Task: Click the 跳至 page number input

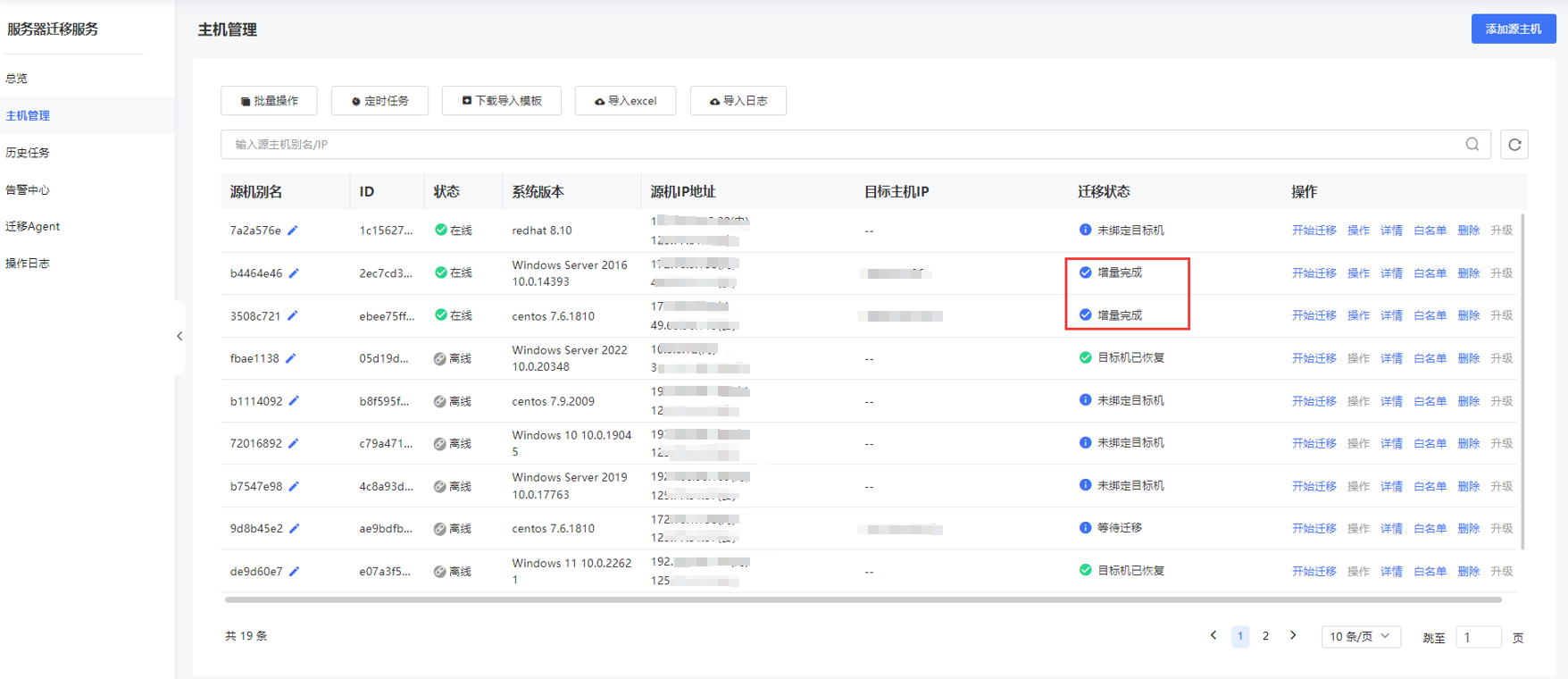Action: (x=1478, y=637)
